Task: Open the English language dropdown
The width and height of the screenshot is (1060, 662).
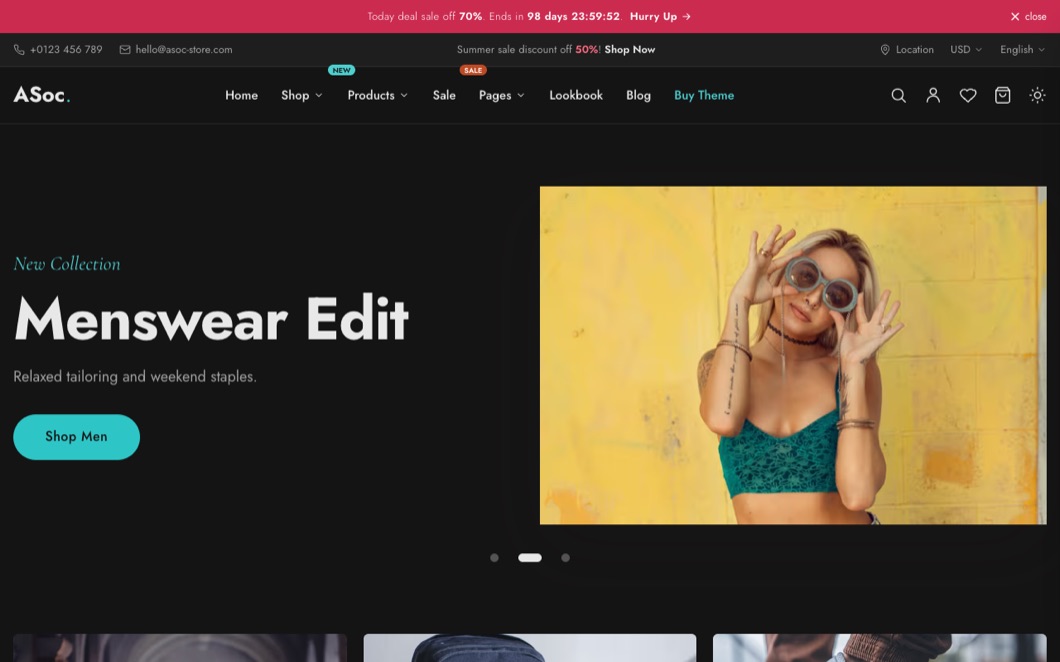Action: 1022,49
